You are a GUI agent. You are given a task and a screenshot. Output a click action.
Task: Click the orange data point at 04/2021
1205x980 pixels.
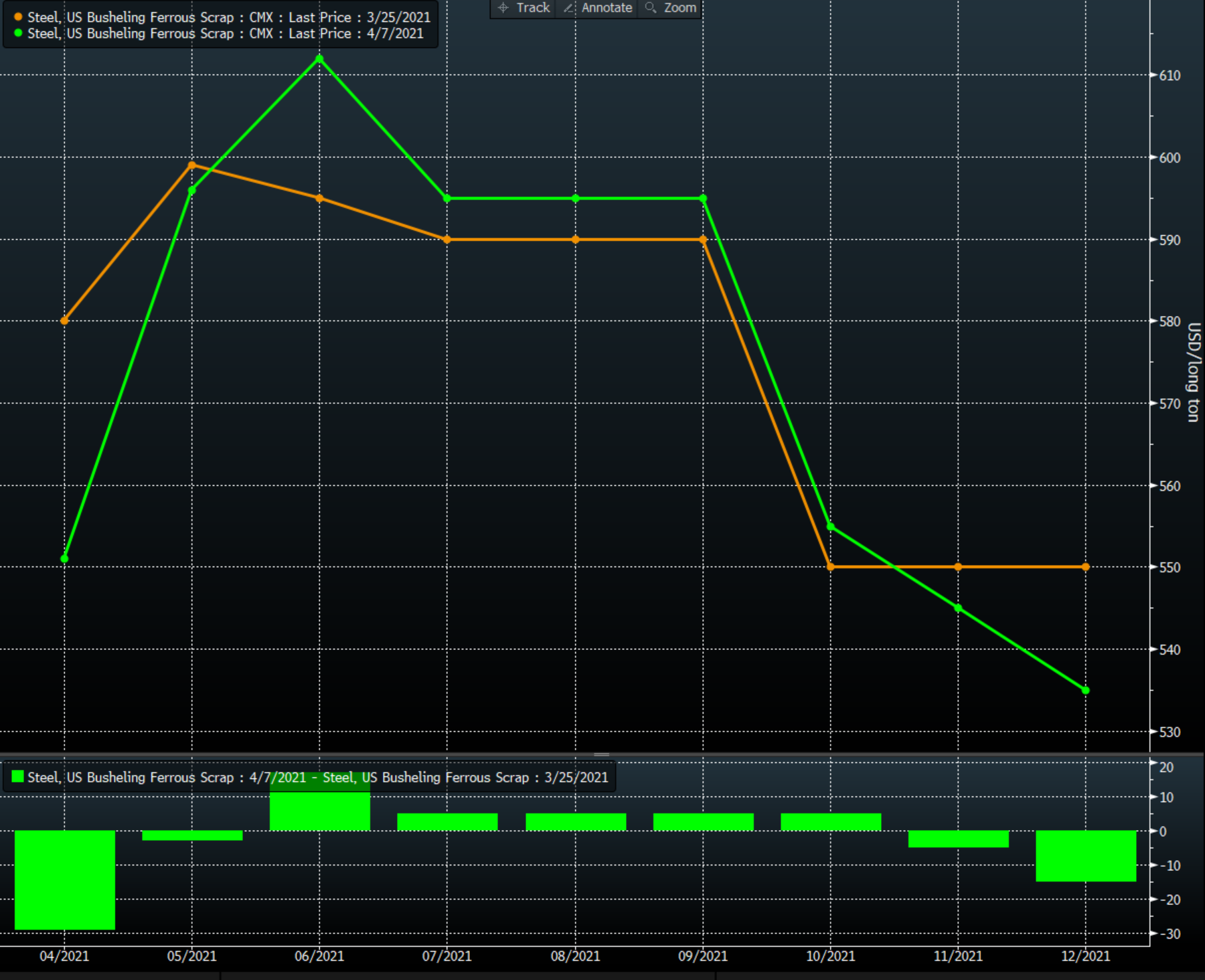[64, 321]
